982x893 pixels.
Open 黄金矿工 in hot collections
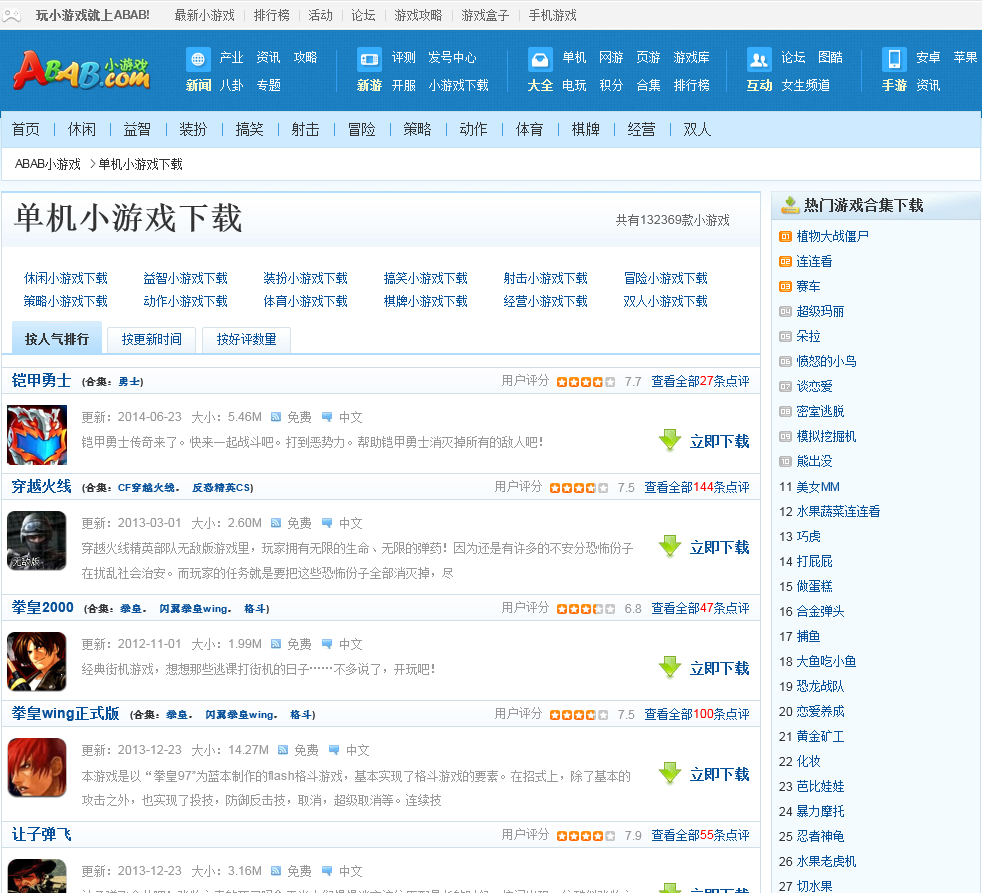[x=820, y=736]
